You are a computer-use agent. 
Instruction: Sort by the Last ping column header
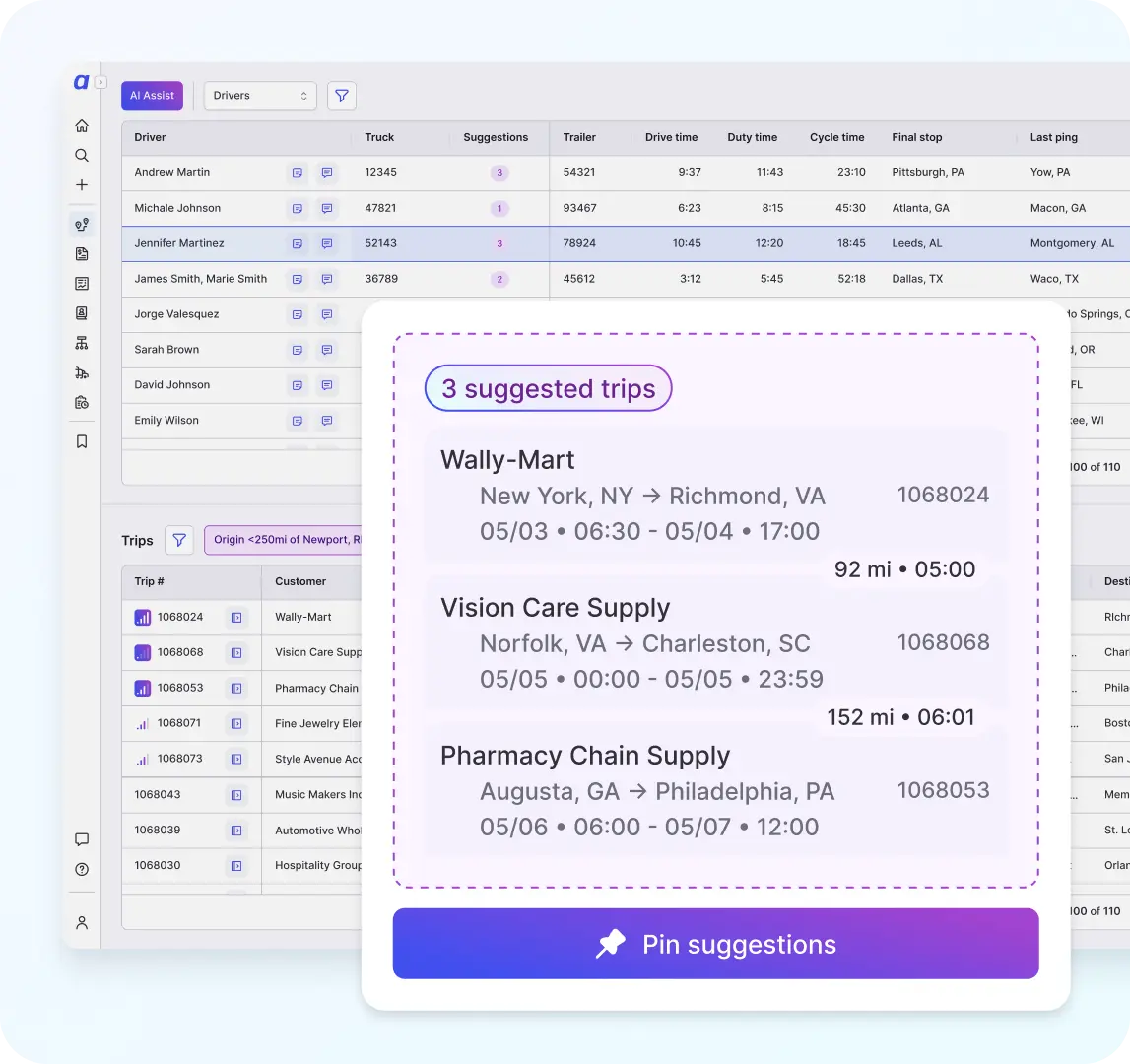(x=1053, y=137)
